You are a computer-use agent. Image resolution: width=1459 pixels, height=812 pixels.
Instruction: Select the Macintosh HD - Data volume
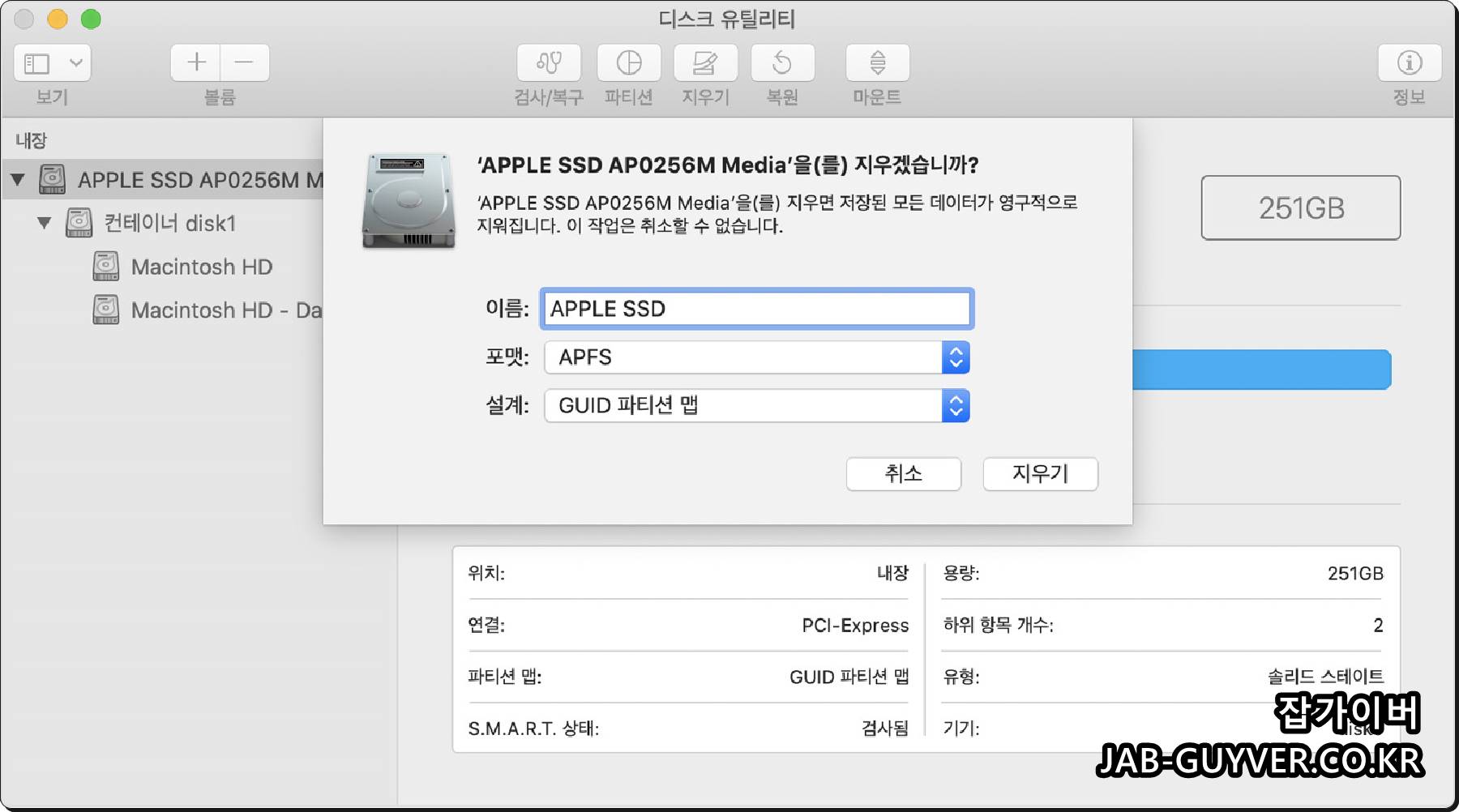pyautogui.click(x=227, y=310)
